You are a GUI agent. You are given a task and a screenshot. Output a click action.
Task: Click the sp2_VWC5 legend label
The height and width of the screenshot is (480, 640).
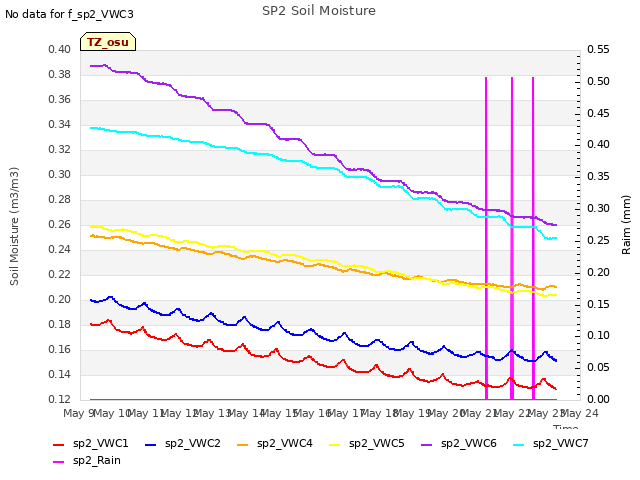[x=376, y=444]
